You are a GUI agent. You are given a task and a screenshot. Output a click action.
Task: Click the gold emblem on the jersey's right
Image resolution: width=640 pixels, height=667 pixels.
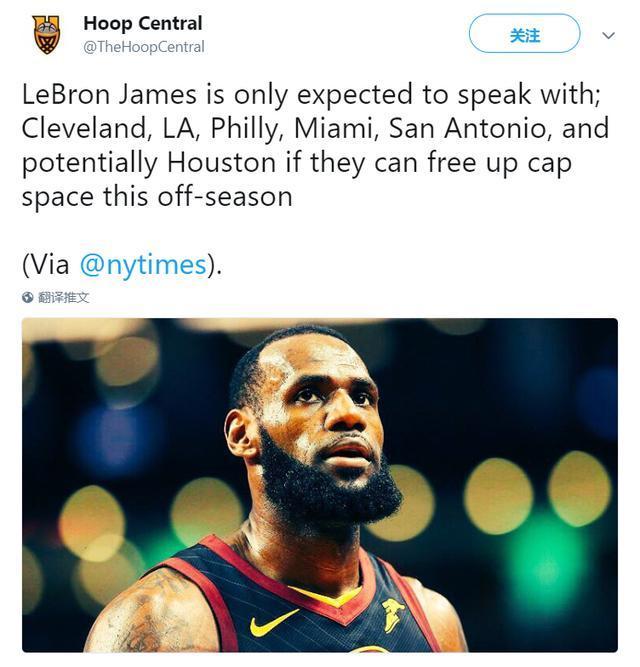[x=394, y=614]
